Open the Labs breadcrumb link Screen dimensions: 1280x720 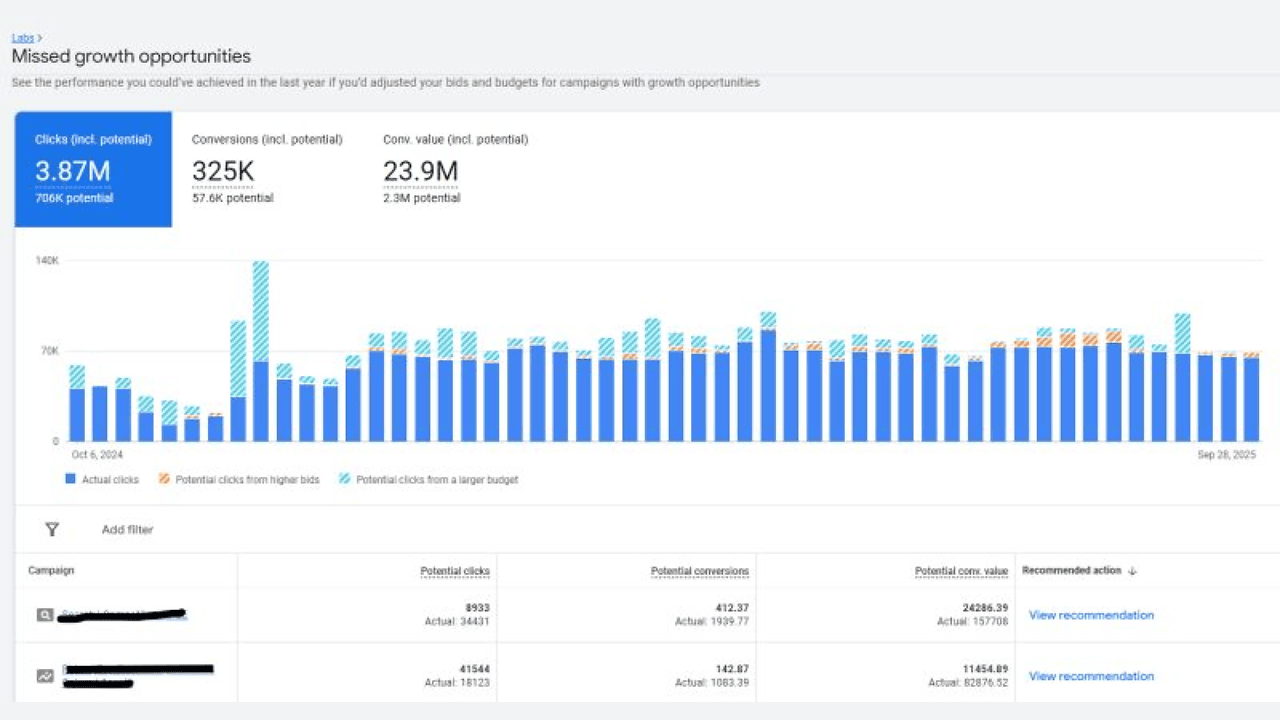(22, 38)
